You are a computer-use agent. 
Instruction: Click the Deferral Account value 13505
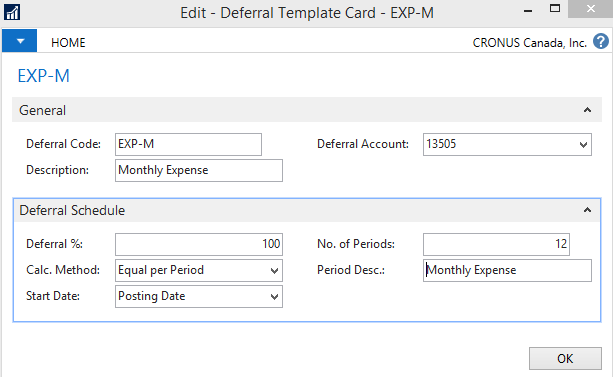[x=441, y=144]
